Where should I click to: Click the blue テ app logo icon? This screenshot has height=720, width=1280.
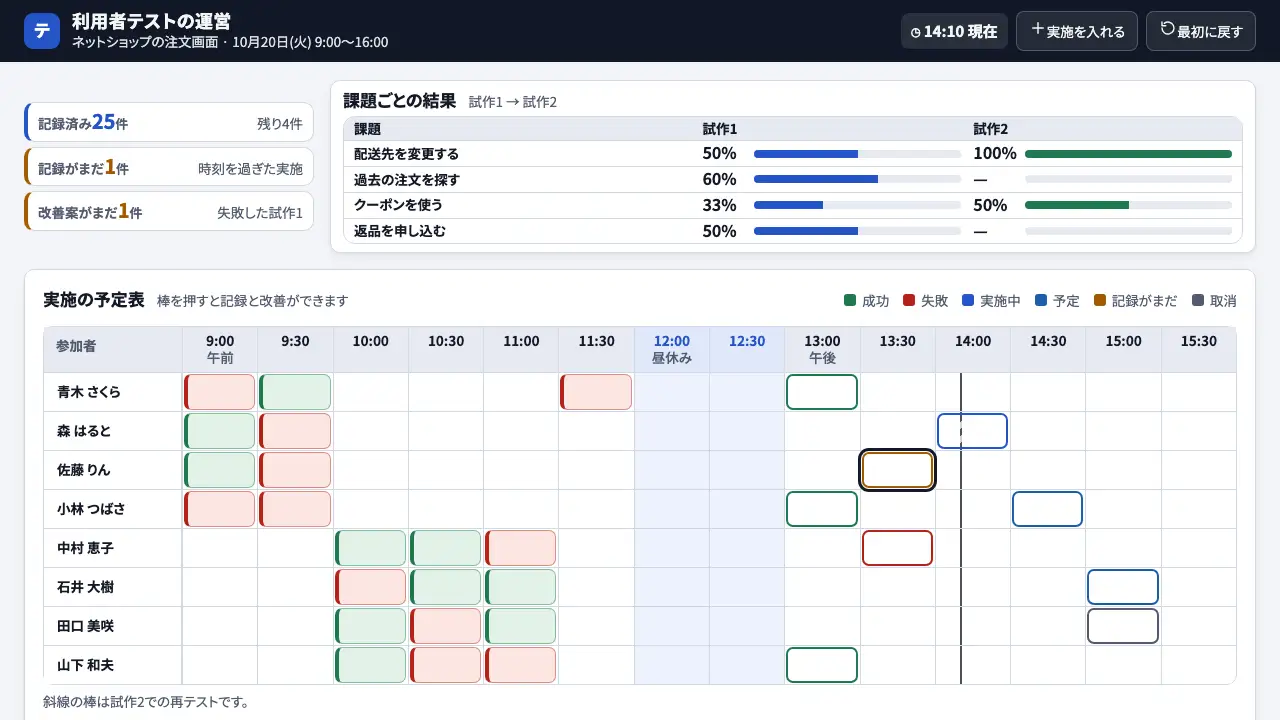[42, 31]
